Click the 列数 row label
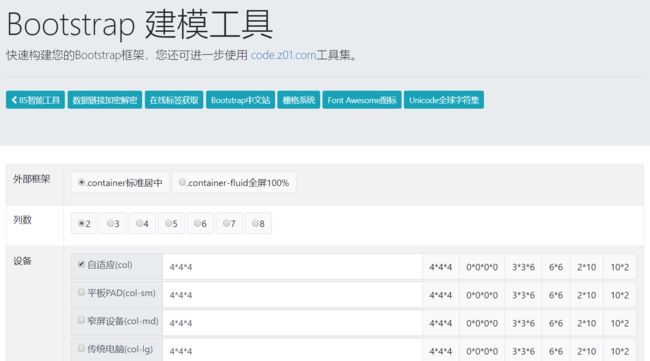Image resolution: width=650 pixels, height=361 pixels. point(22,220)
